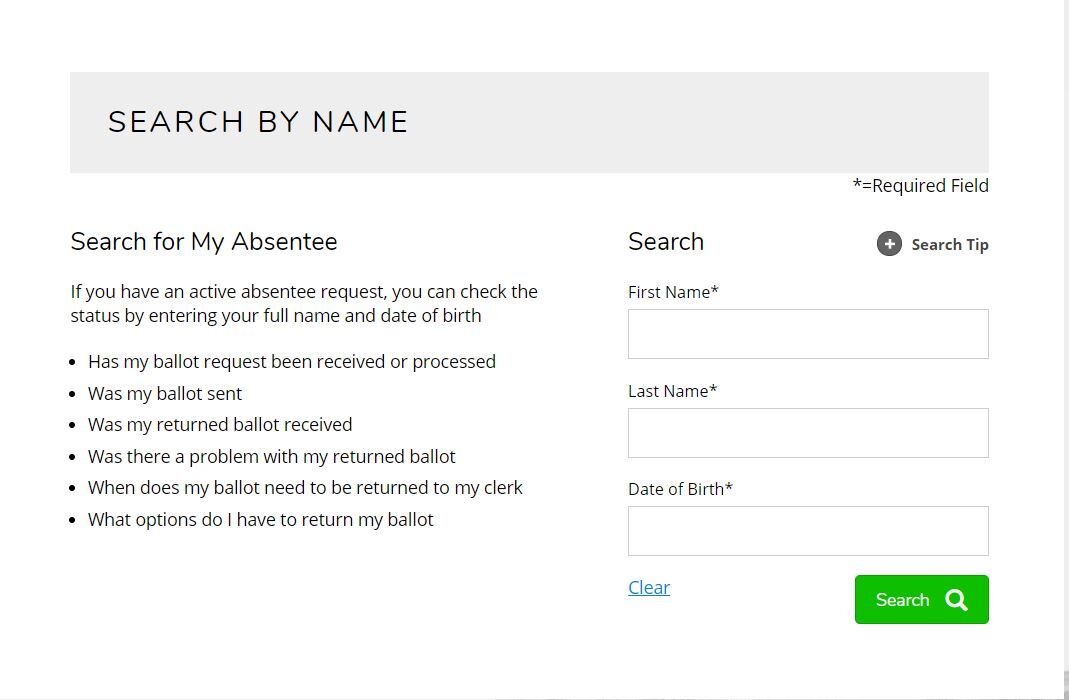Click the scrollbar track on the right edge
1069x700 pixels.
[x=1063, y=350]
